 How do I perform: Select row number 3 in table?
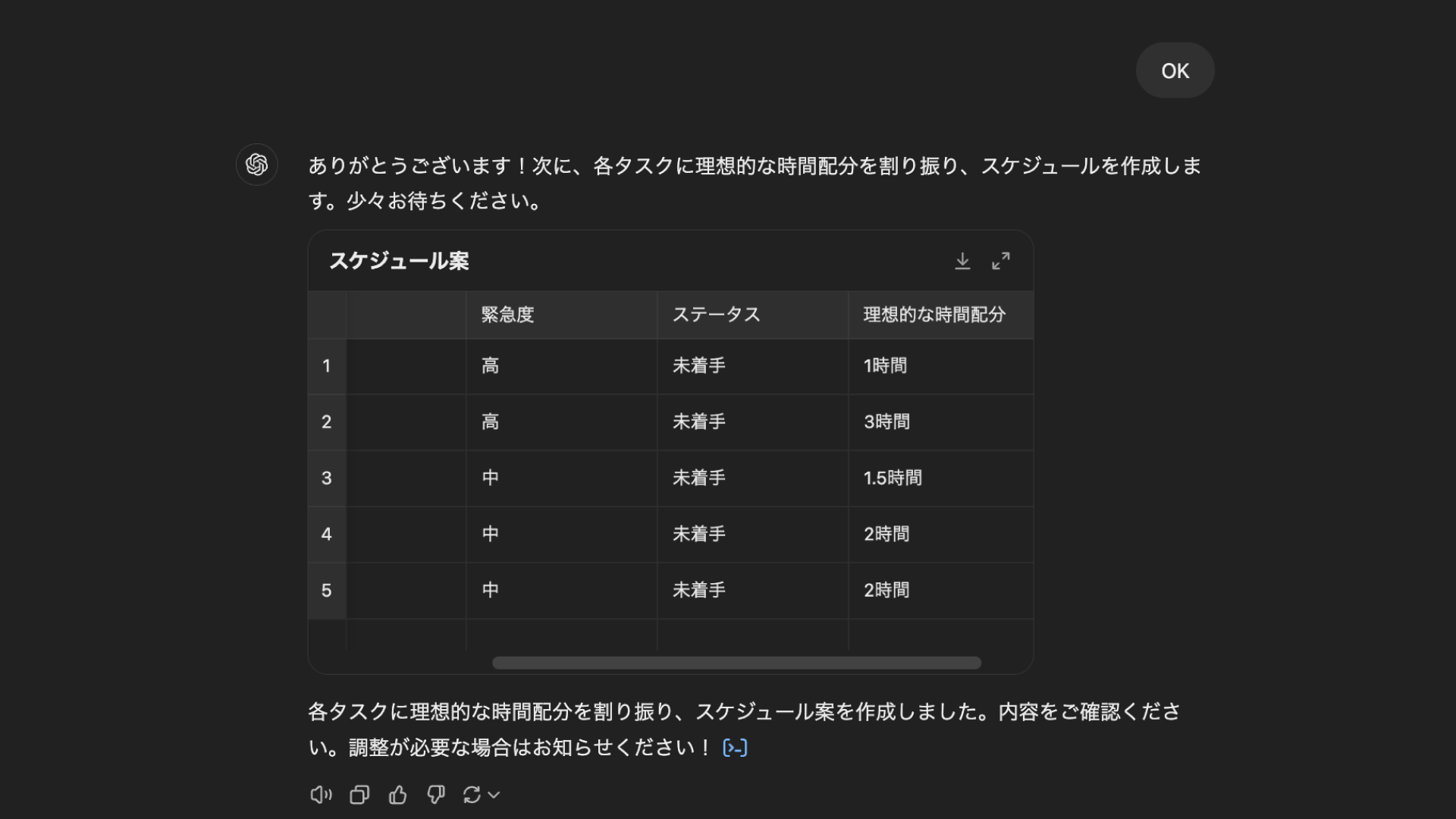pyautogui.click(x=327, y=479)
